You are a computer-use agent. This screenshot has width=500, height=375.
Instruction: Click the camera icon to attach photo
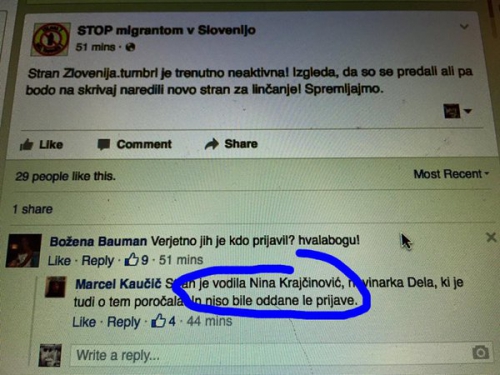click(x=480, y=352)
